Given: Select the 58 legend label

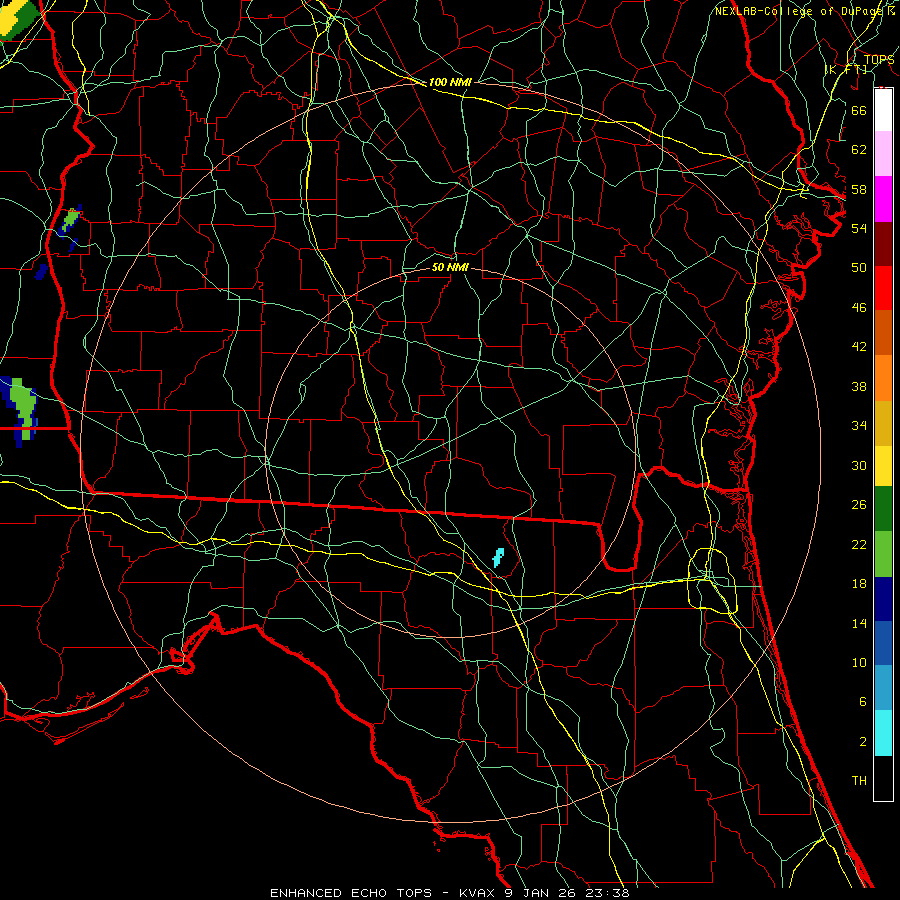Looking at the screenshot, I should [859, 189].
